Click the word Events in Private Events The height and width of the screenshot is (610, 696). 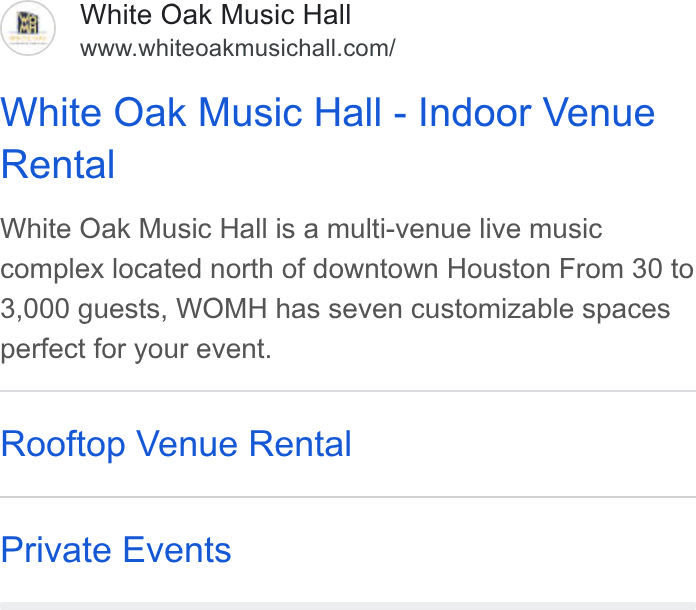point(177,550)
